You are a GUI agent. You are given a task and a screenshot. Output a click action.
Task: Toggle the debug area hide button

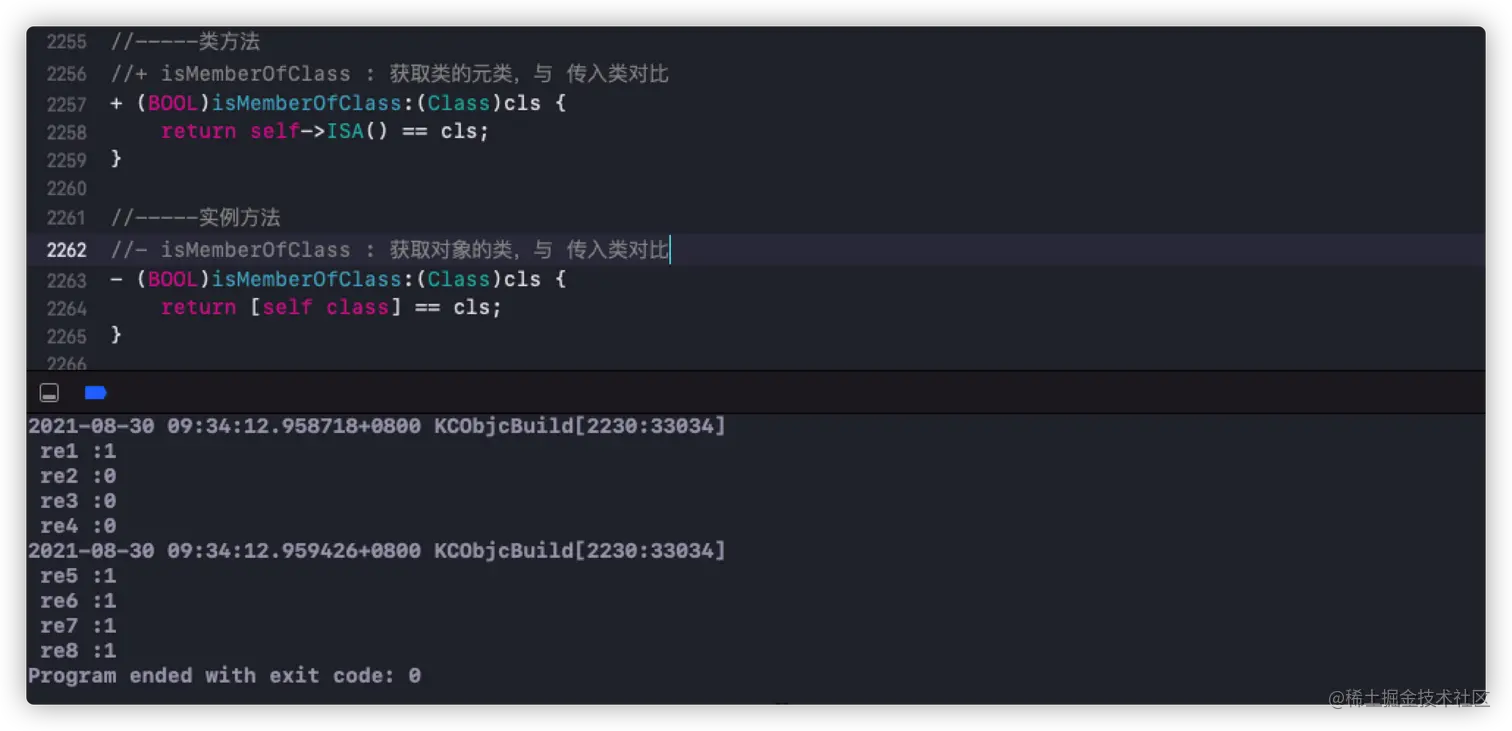pos(49,393)
